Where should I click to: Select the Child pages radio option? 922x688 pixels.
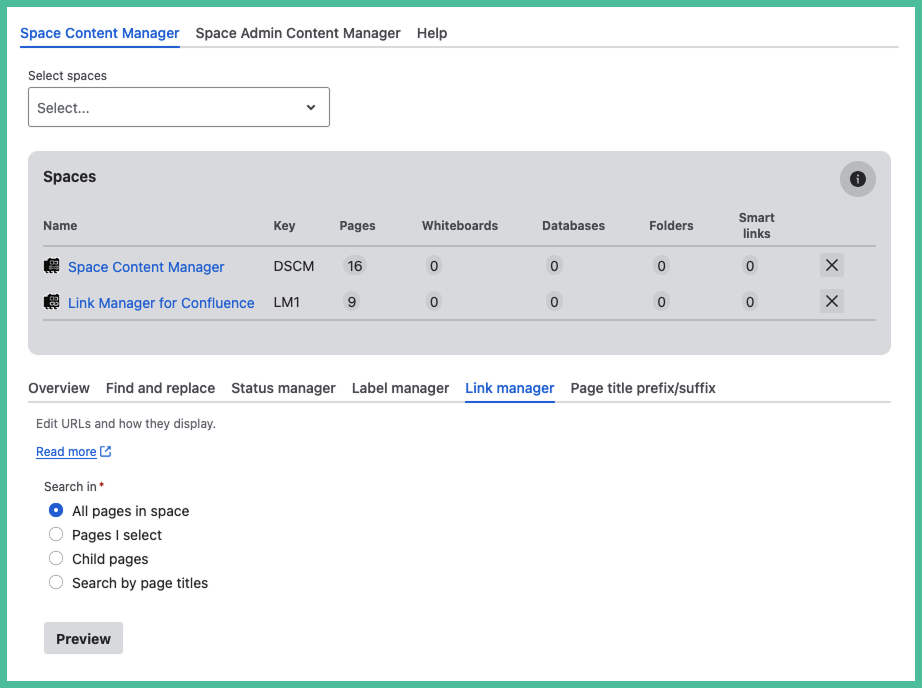point(56,559)
